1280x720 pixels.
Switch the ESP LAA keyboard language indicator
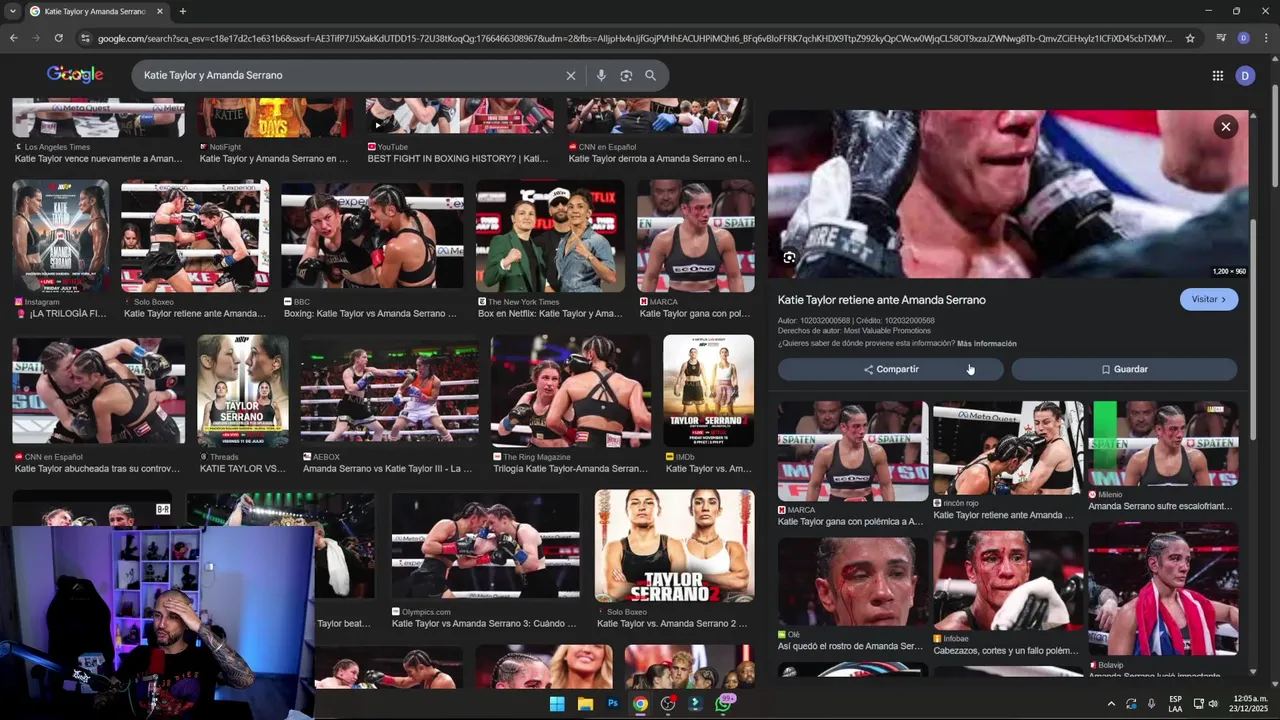click(x=1176, y=704)
